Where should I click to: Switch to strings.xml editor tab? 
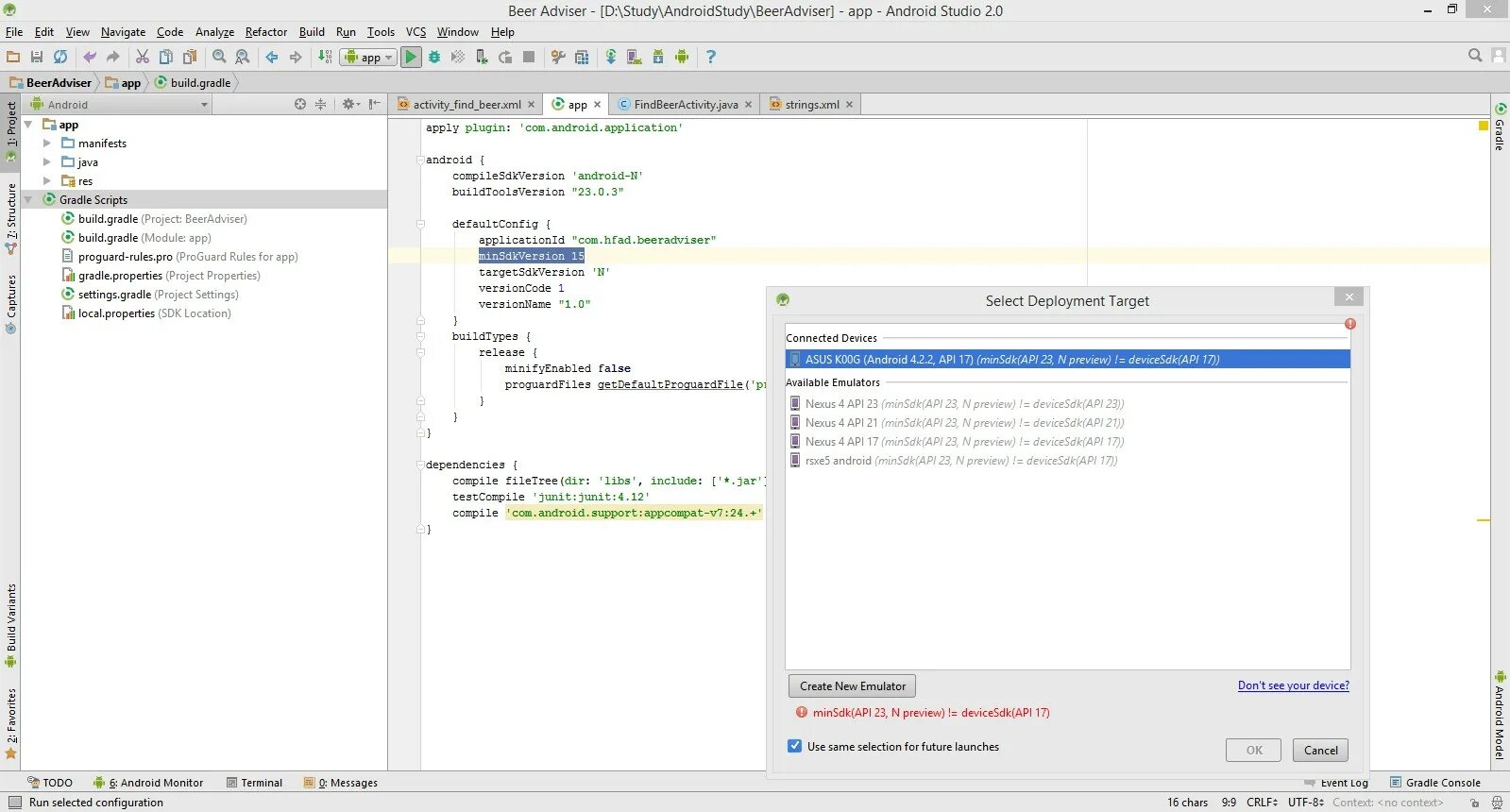click(812, 105)
